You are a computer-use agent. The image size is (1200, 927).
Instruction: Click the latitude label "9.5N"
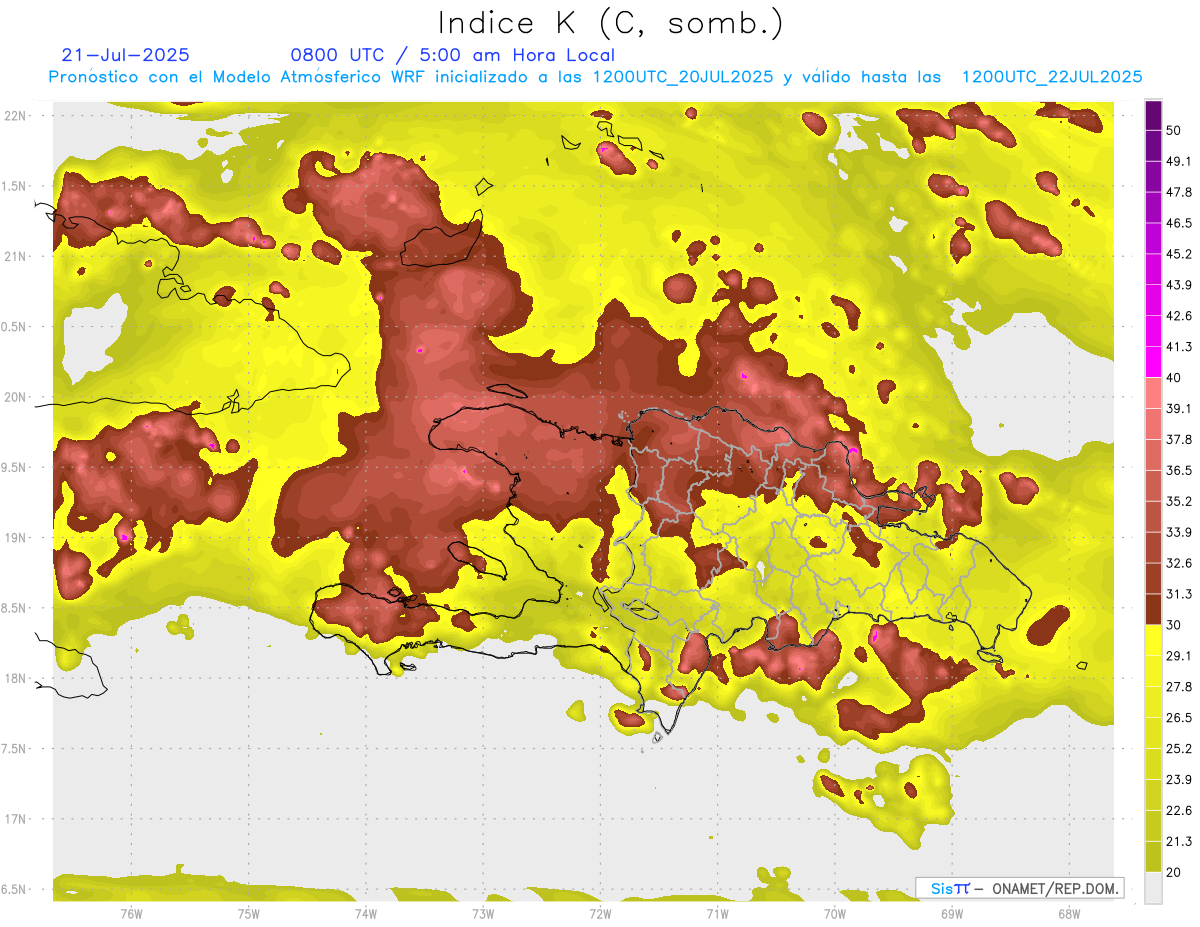tap(15, 467)
